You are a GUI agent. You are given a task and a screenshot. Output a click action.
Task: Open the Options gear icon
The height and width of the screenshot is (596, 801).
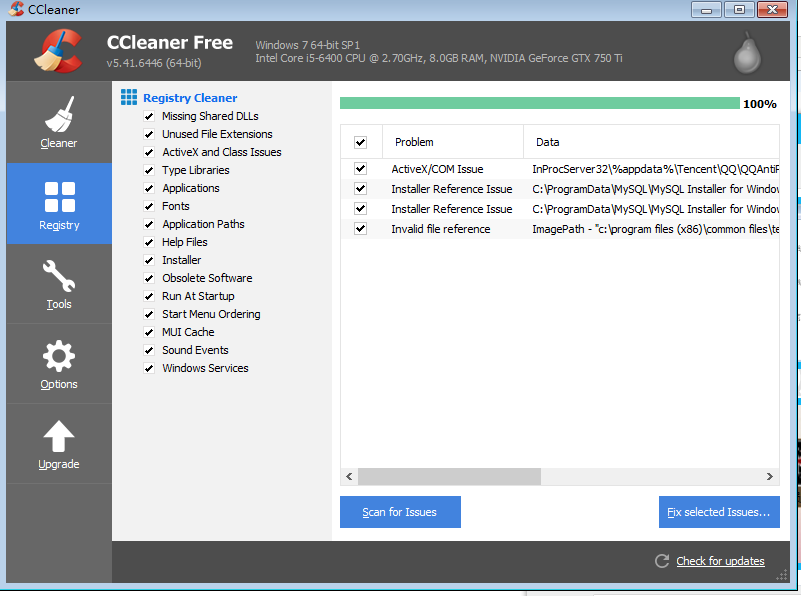point(59,356)
